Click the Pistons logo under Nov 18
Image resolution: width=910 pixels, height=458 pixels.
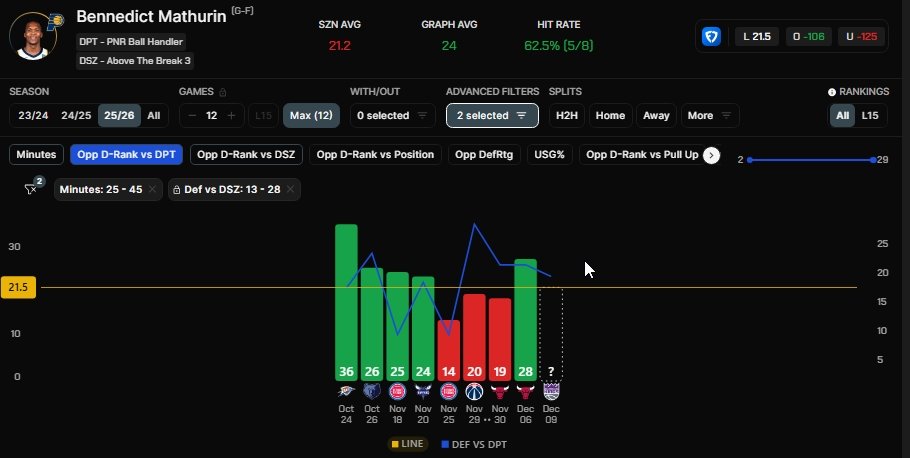pos(397,391)
